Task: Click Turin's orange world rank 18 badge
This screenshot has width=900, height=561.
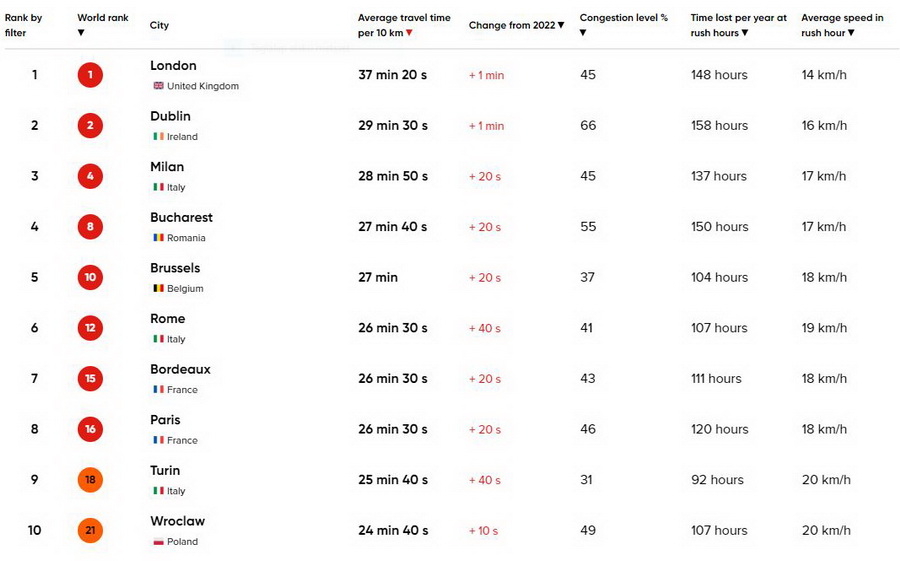Action: tap(90, 480)
